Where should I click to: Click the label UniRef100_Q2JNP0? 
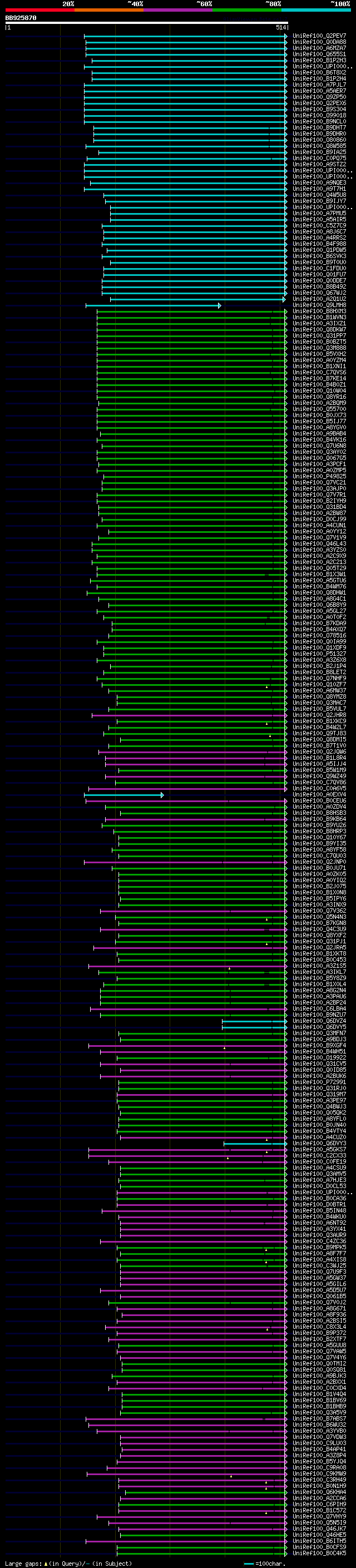click(x=319, y=862)
